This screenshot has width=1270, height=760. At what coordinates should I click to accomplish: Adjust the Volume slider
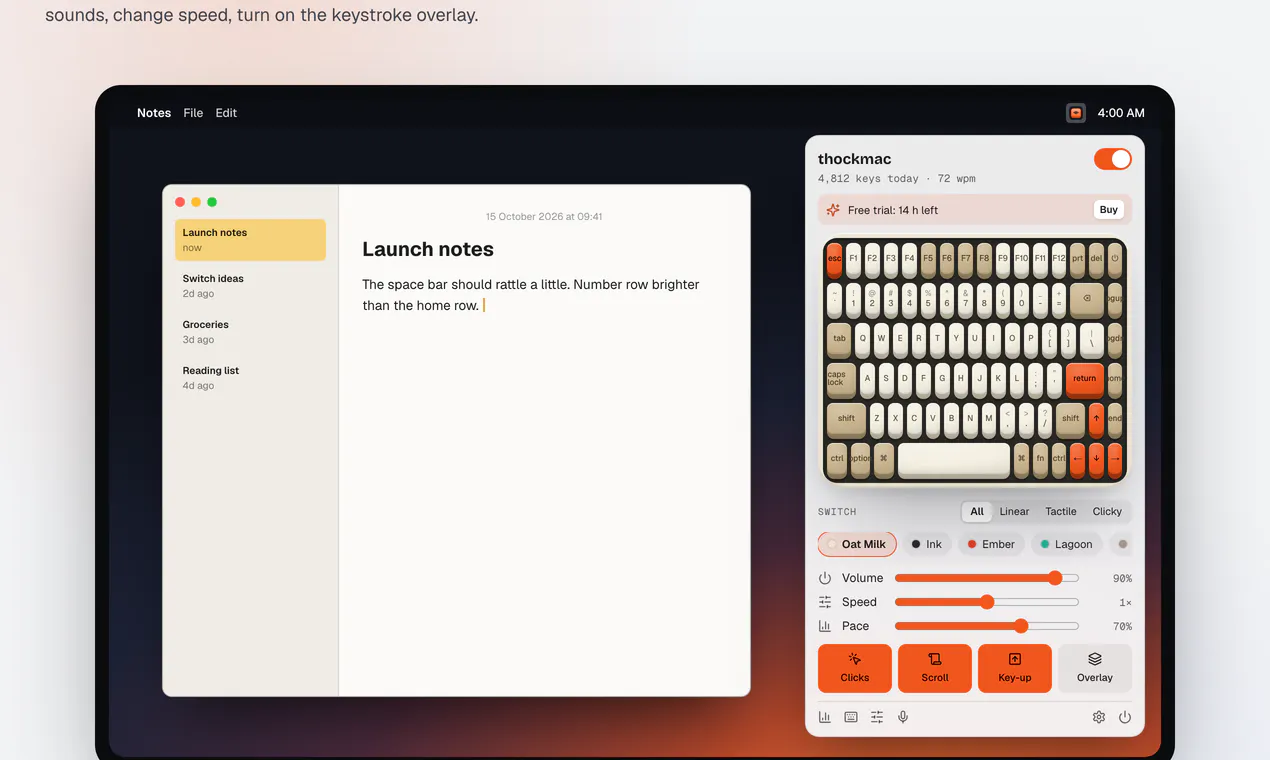click(x=987, y=578)
